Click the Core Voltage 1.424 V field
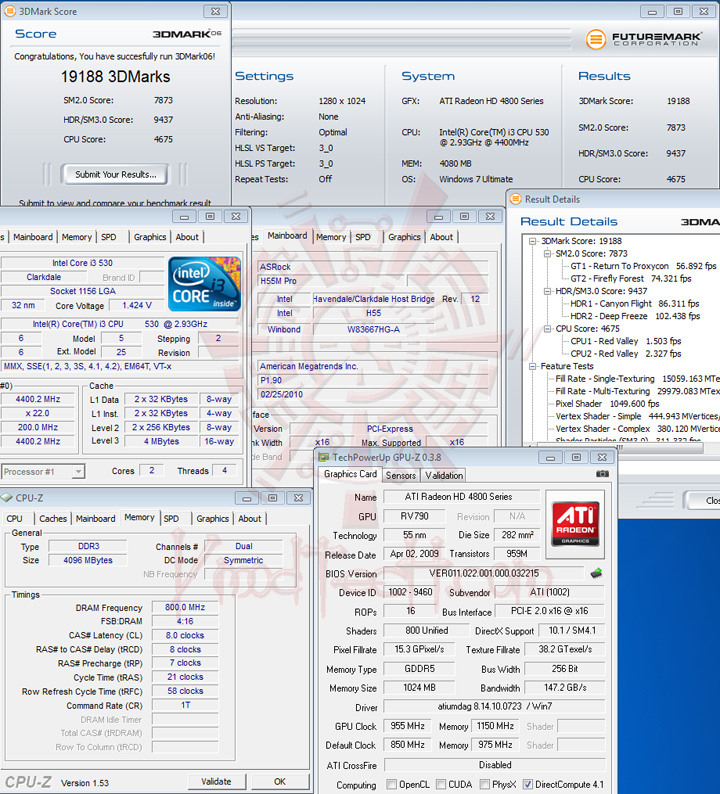Viewport: 720px width, 794px height. tap(137, 305)
